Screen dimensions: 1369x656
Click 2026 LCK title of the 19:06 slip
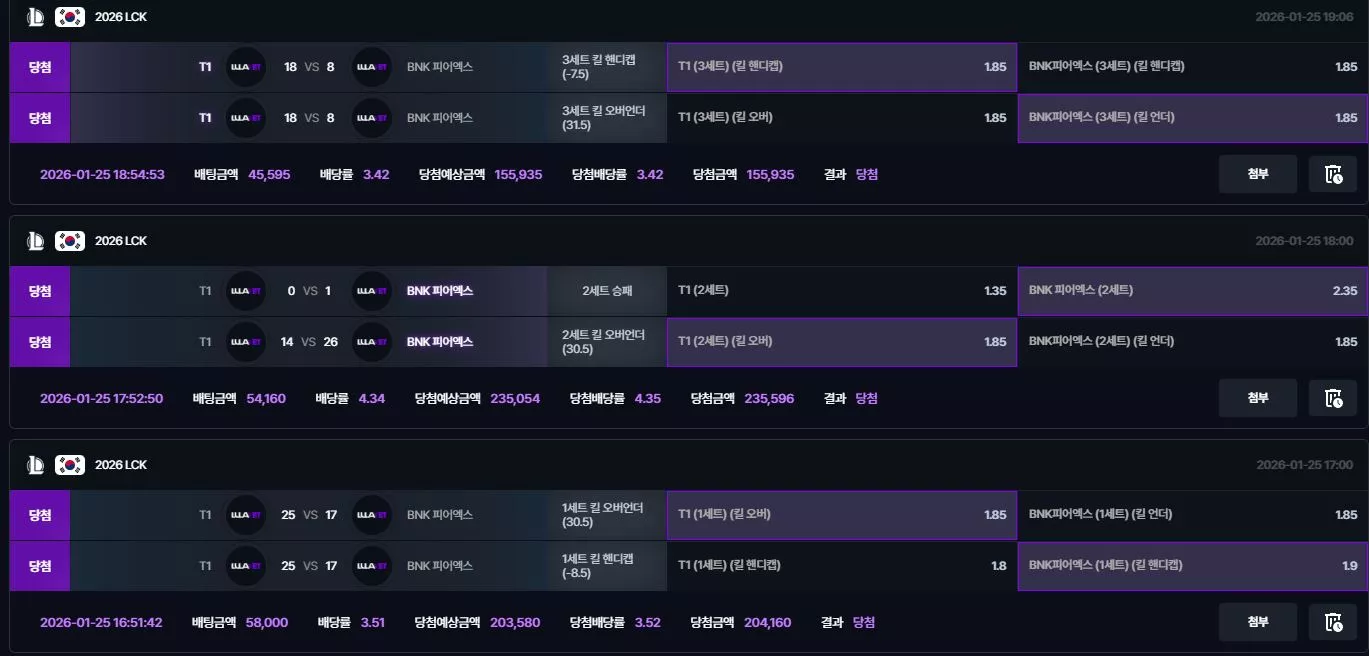pyautogui.click(x=121, y=17)
